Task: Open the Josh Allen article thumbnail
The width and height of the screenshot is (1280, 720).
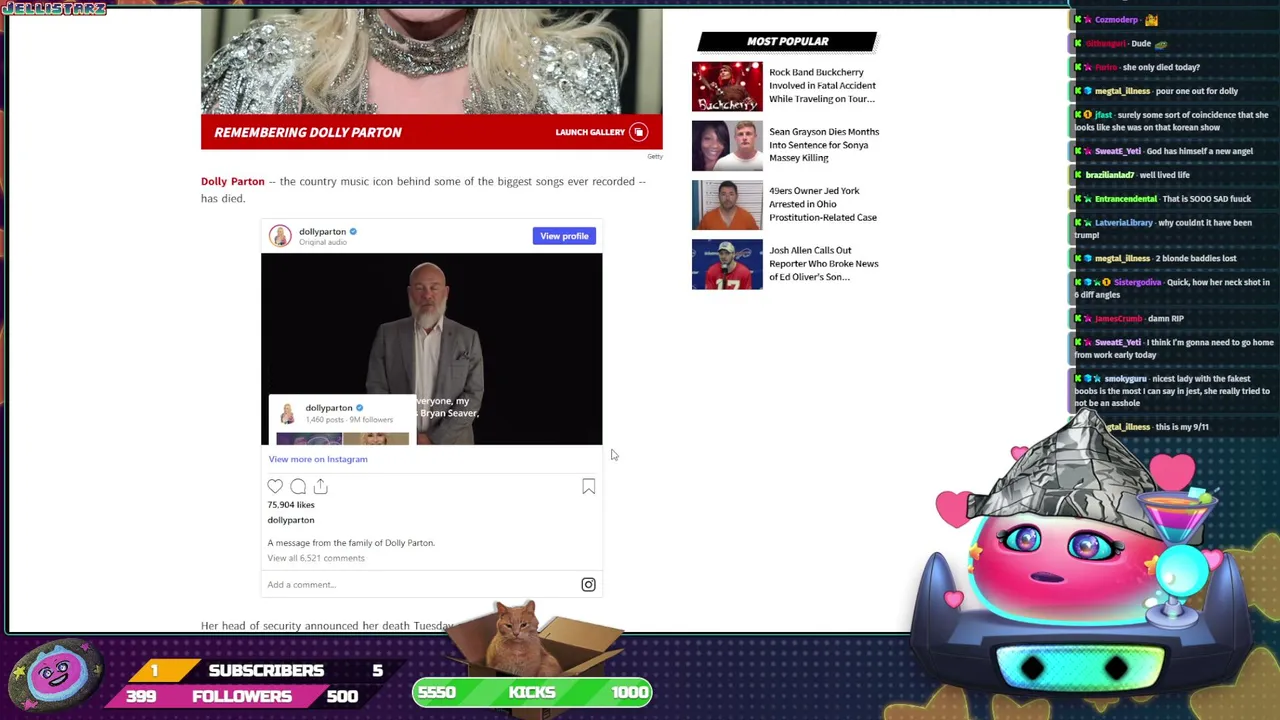Action: coord(727,264)
